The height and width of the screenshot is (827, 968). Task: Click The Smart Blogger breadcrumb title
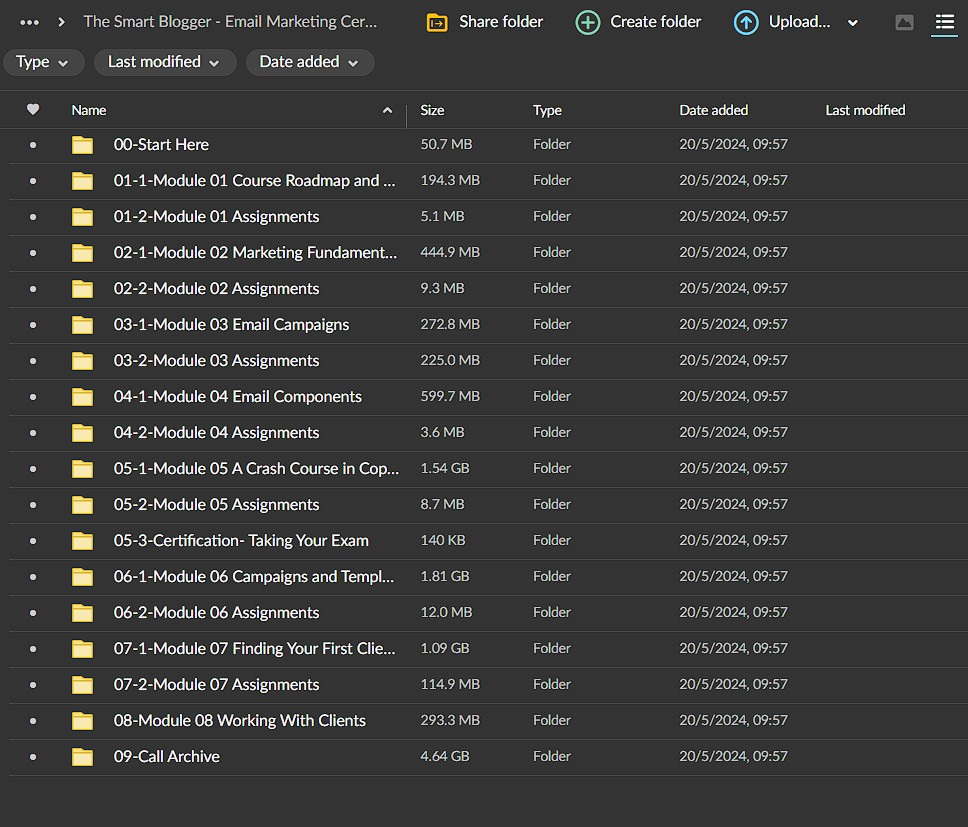[x=230, y=21]
